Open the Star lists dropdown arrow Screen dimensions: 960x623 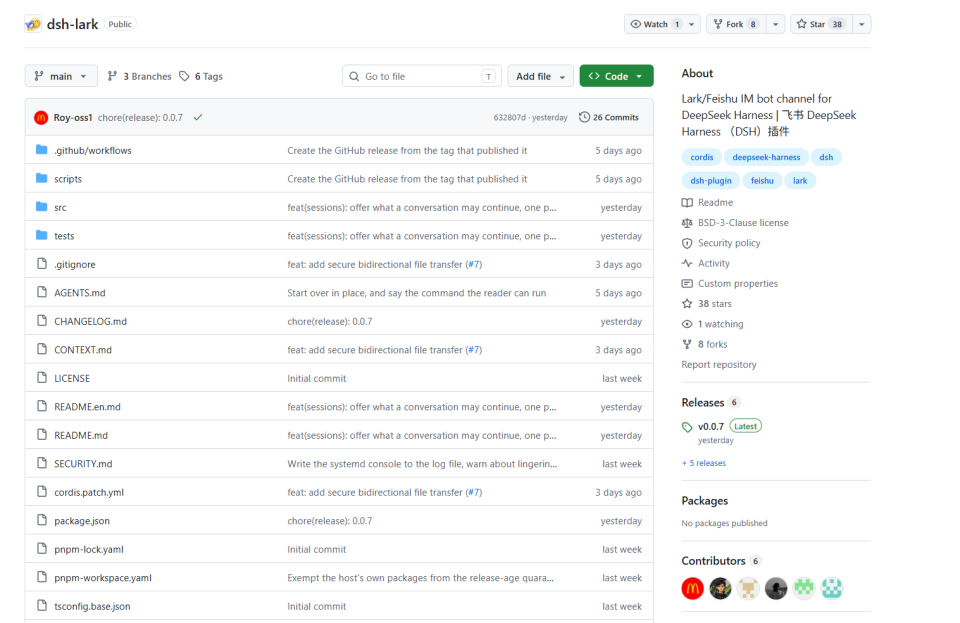861,24
